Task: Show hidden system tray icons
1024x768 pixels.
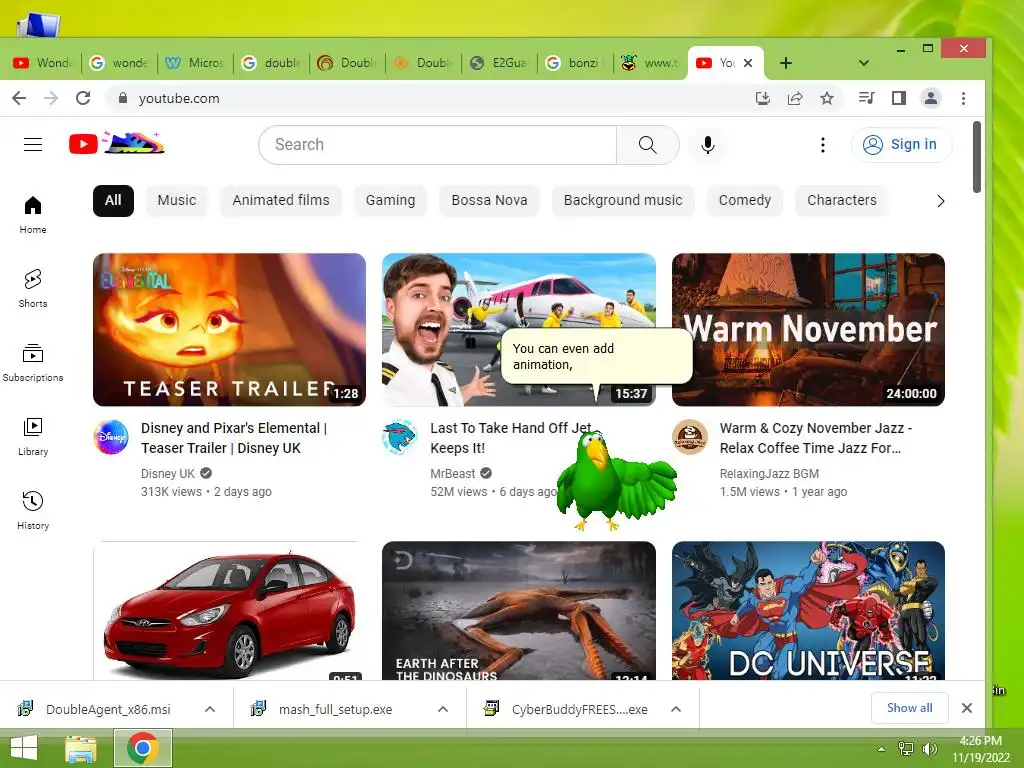Action: click(x=882, y=749)
